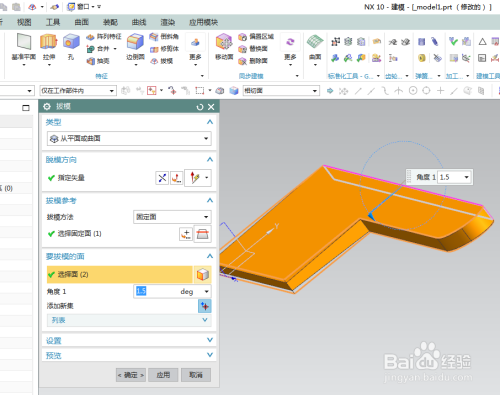Open the on-screen 角度 1 value dropdown arrow
Screen dimensions: 500x395
point(467,177)
